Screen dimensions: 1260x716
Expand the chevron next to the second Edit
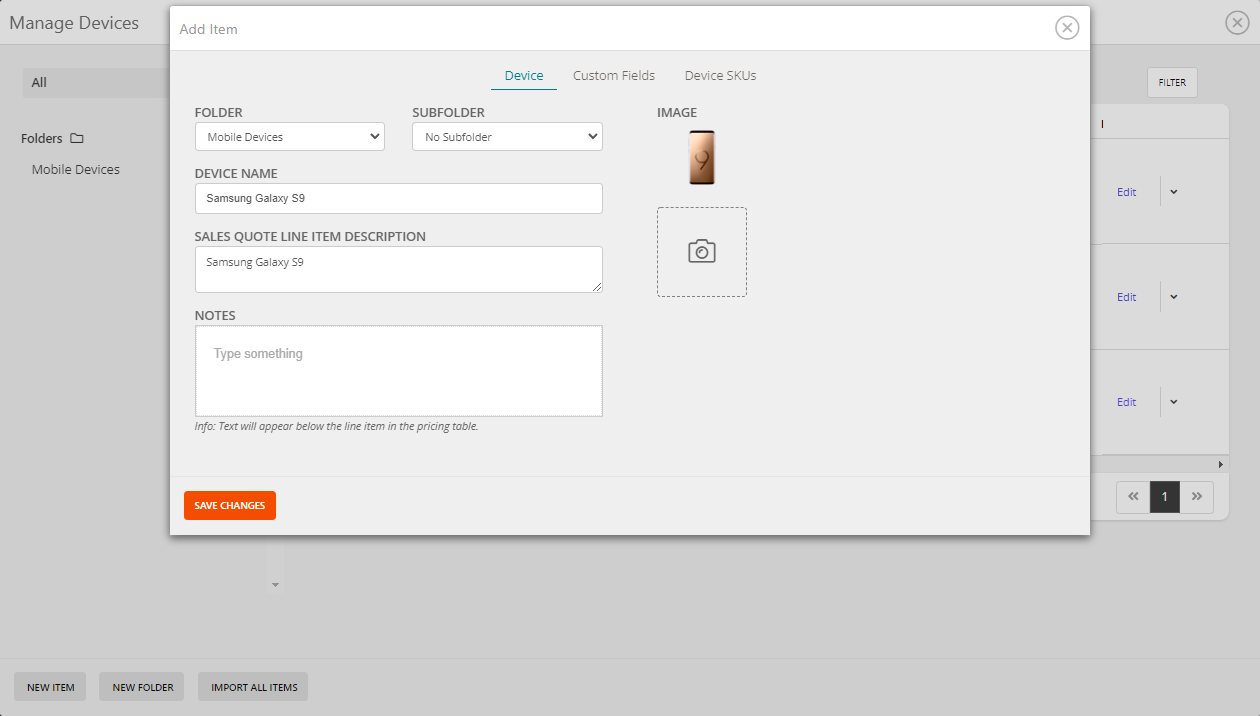[x=1173, y=296]
